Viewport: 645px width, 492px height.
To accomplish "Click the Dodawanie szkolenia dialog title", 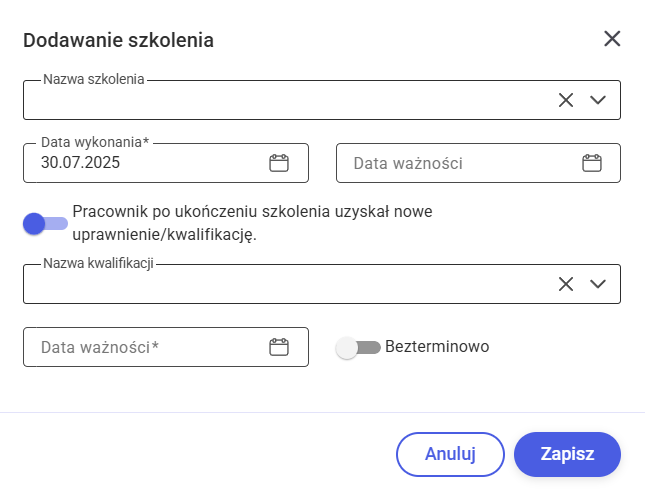I will (118, 40).
